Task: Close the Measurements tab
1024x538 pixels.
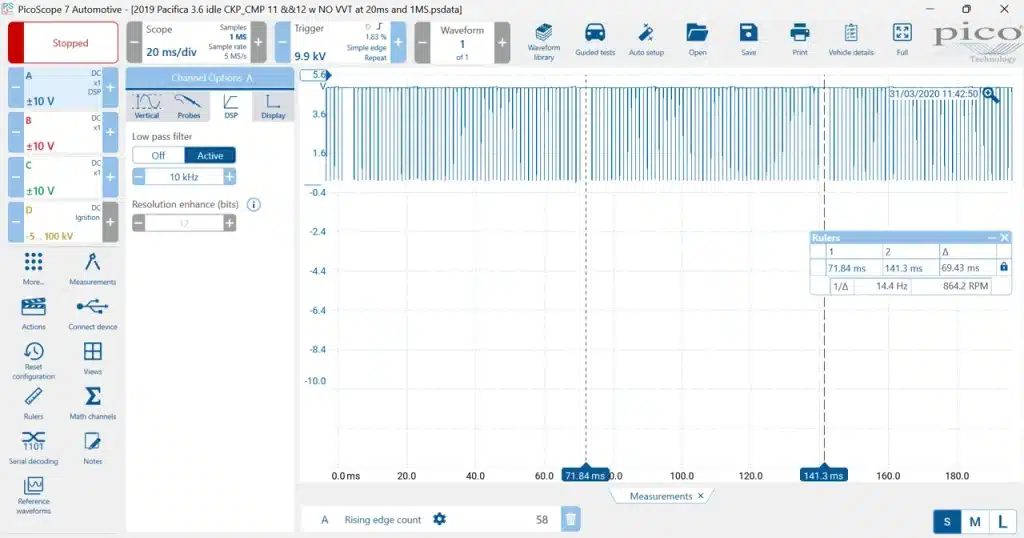Action: [701, 496]
